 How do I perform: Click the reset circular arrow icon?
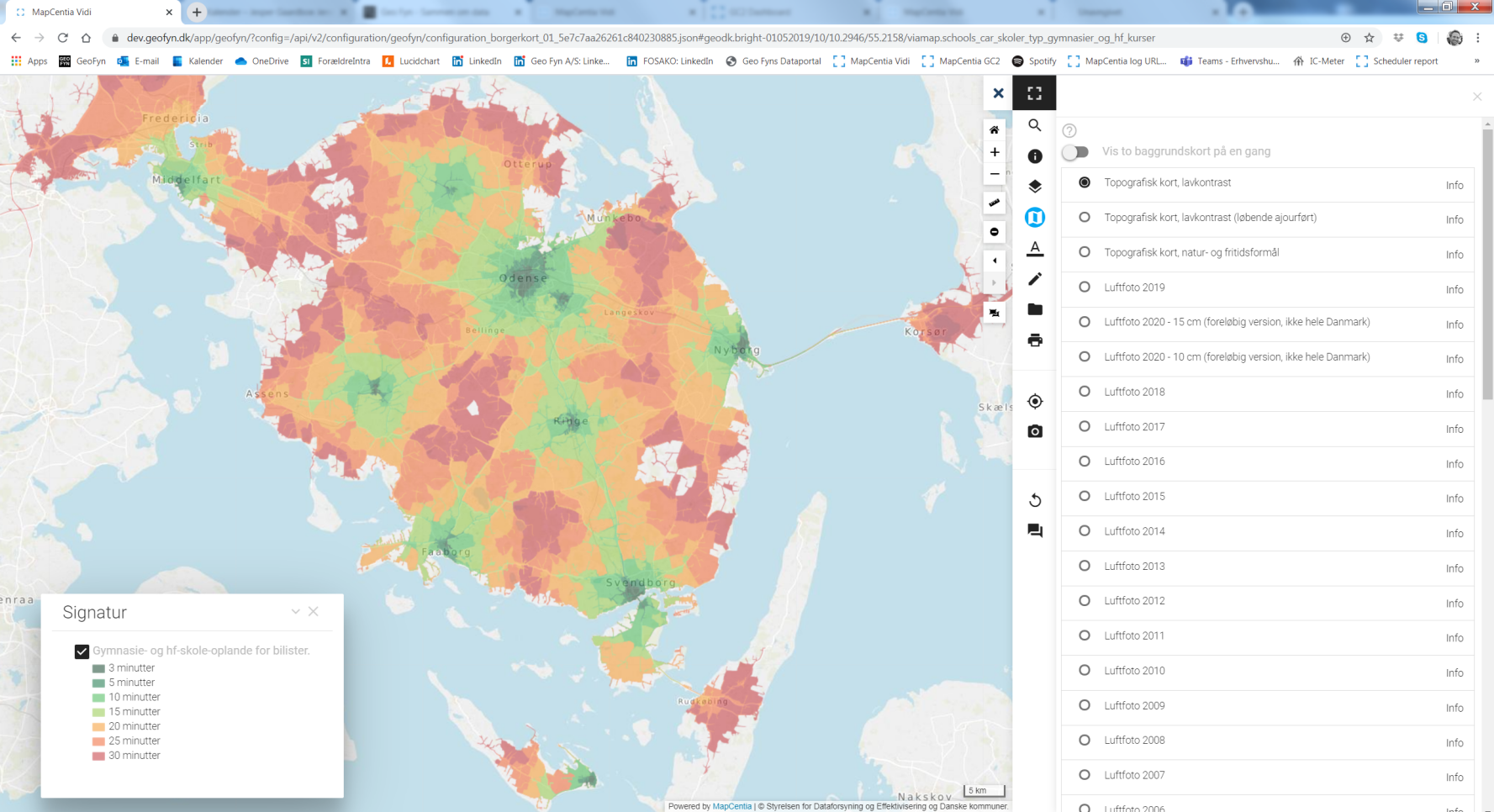[x=1035, y=500]
